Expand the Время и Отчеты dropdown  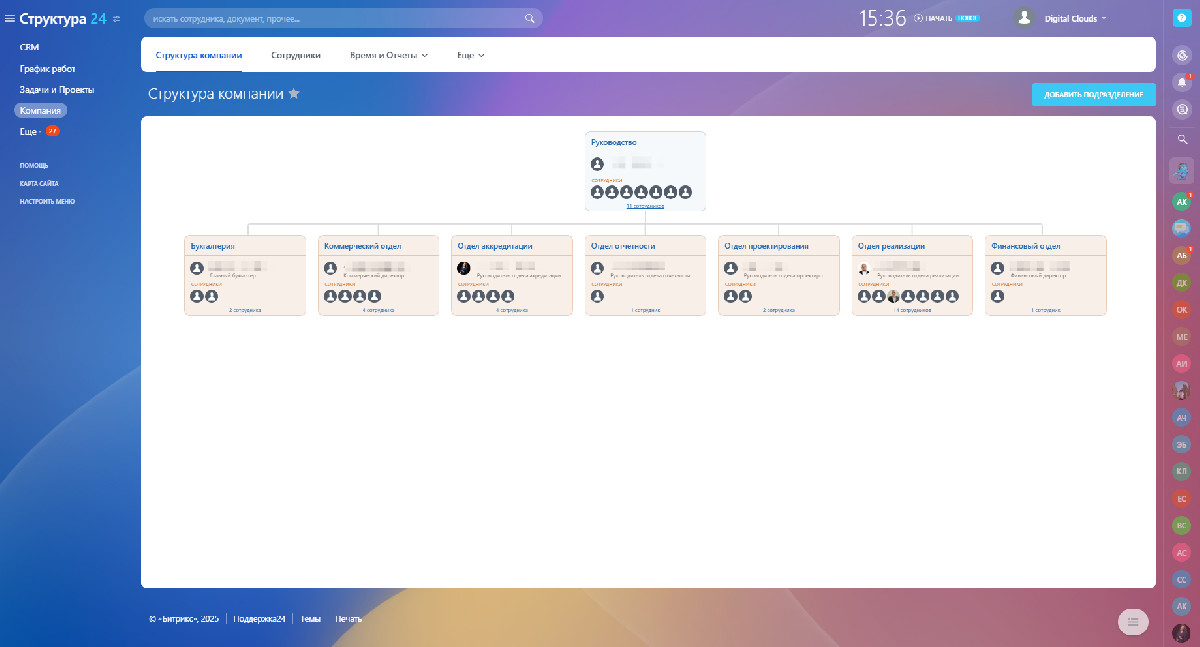pos(389,55)
